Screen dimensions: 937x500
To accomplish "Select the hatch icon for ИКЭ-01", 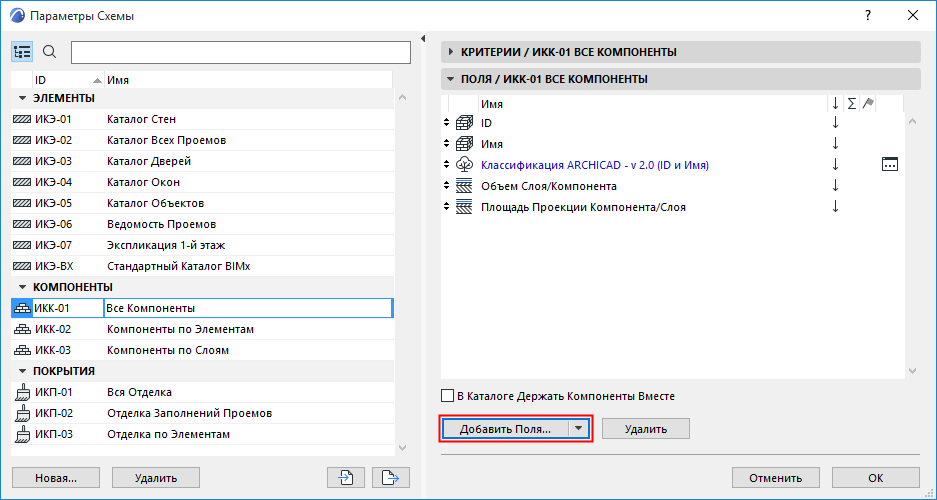I will click(x=22, y=119).
